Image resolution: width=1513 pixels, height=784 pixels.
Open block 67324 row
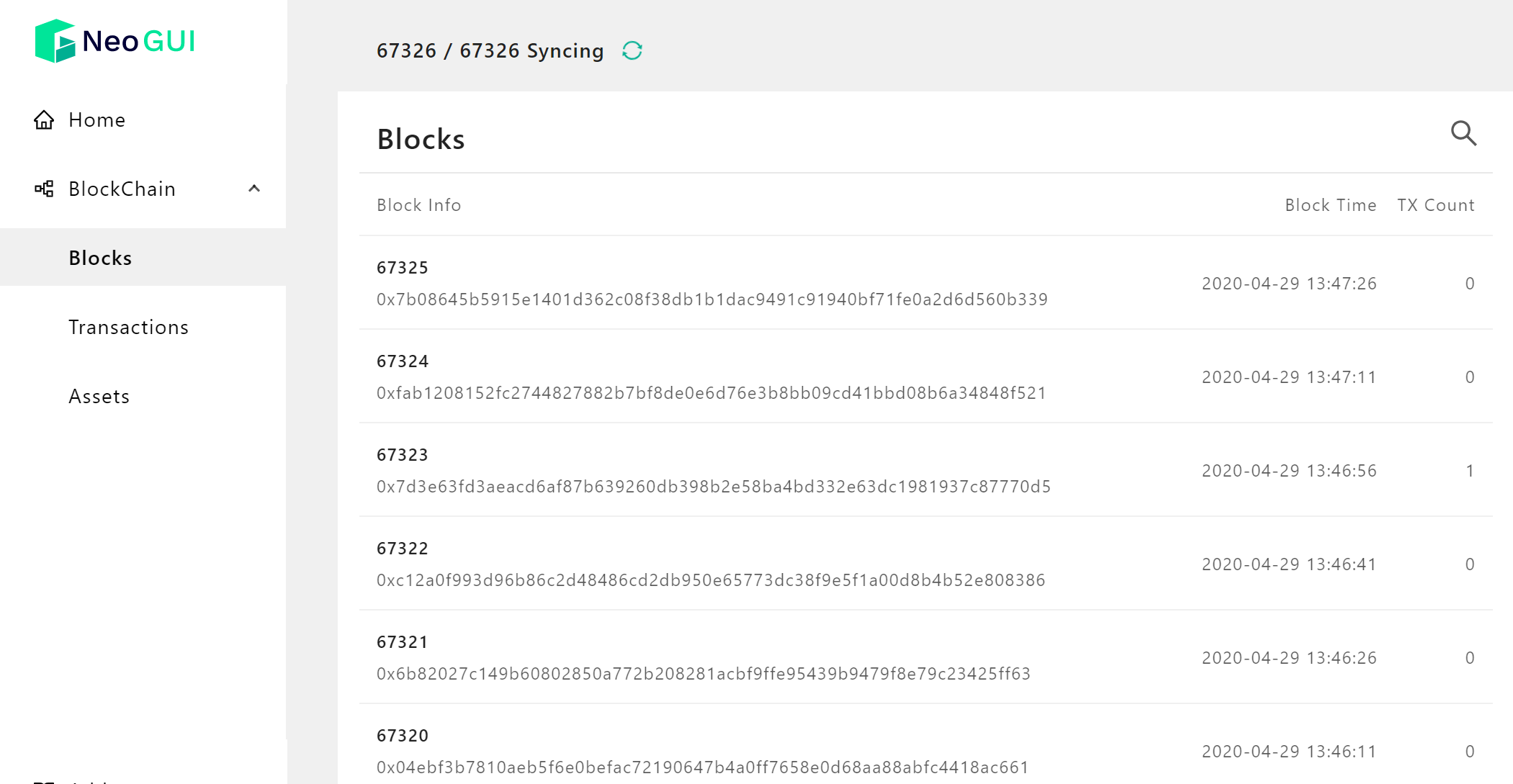925,377
